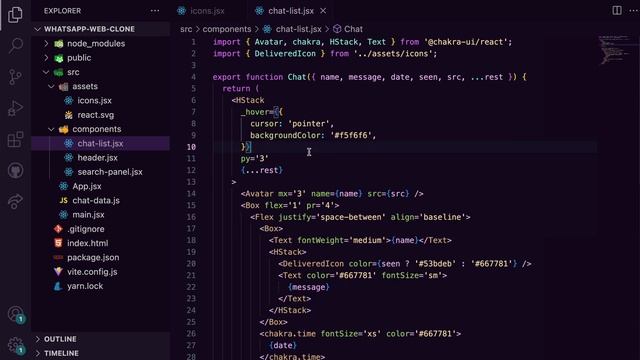Click the Chat function name on line 4
Screen dimensions: 640x360
point(297,77)
